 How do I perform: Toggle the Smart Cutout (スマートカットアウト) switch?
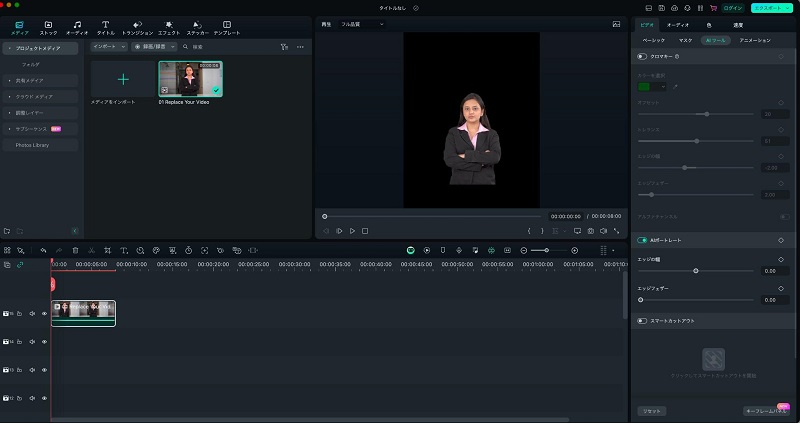pyautogui.click(x=642, y=321)
